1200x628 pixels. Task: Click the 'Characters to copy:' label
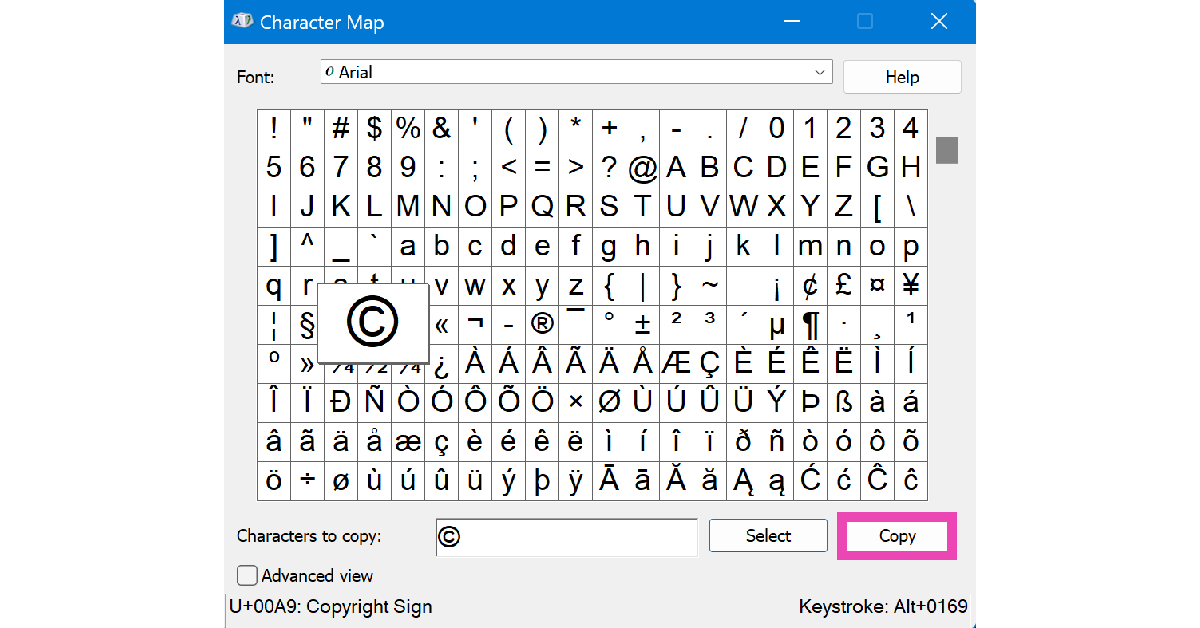309,536
